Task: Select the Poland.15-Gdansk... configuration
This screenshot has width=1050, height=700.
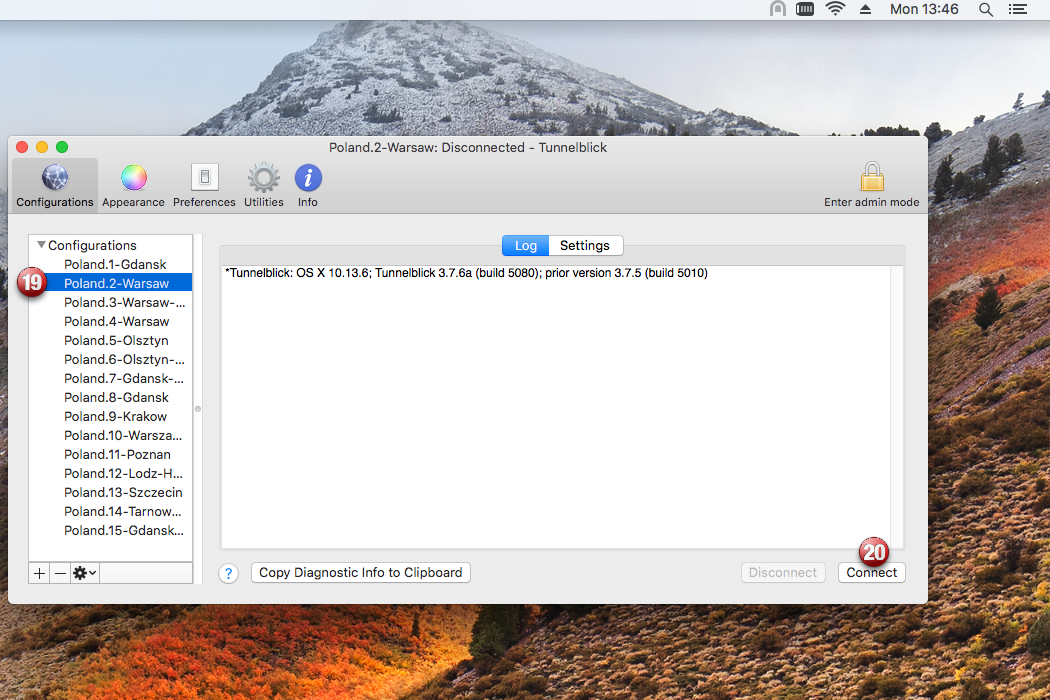Action: (111, 531)
